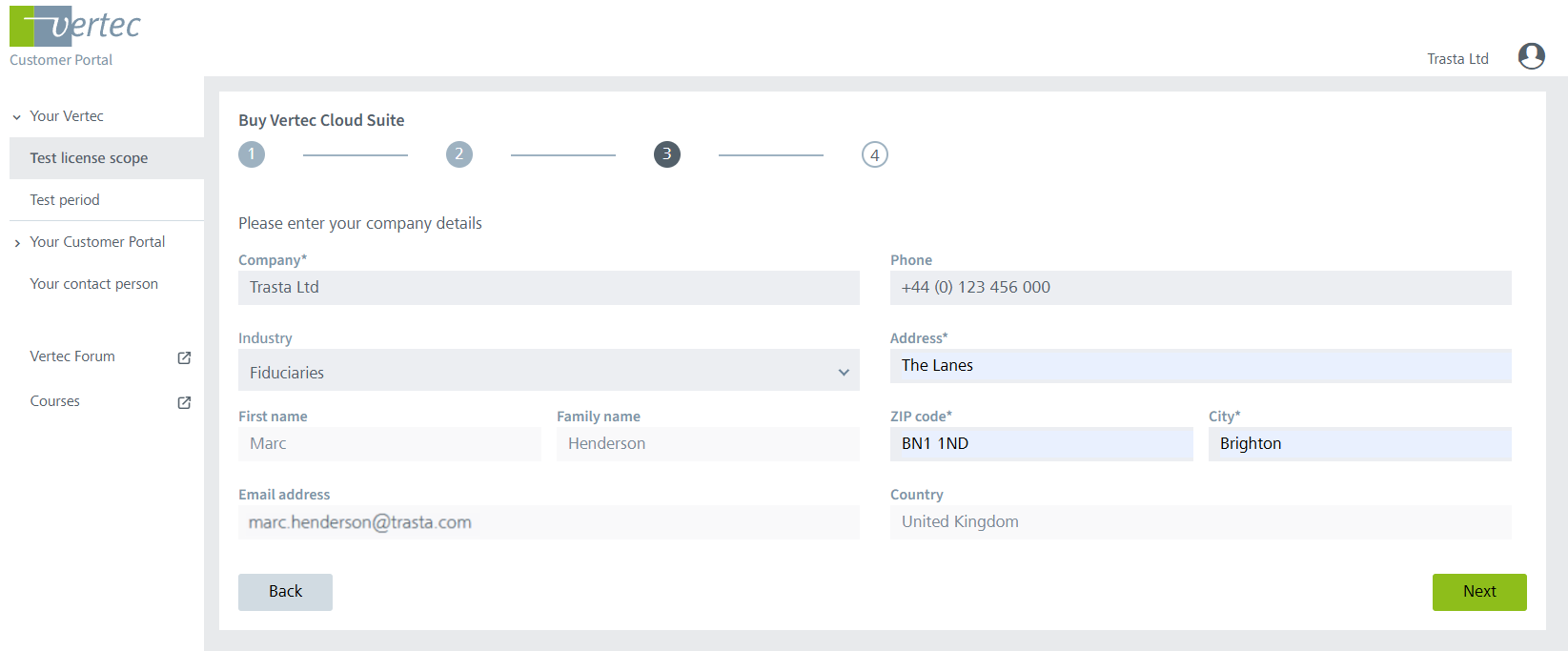The image size is (1568, 651).
Task: Focus the ZIP code field
Action: point(1041,444)
